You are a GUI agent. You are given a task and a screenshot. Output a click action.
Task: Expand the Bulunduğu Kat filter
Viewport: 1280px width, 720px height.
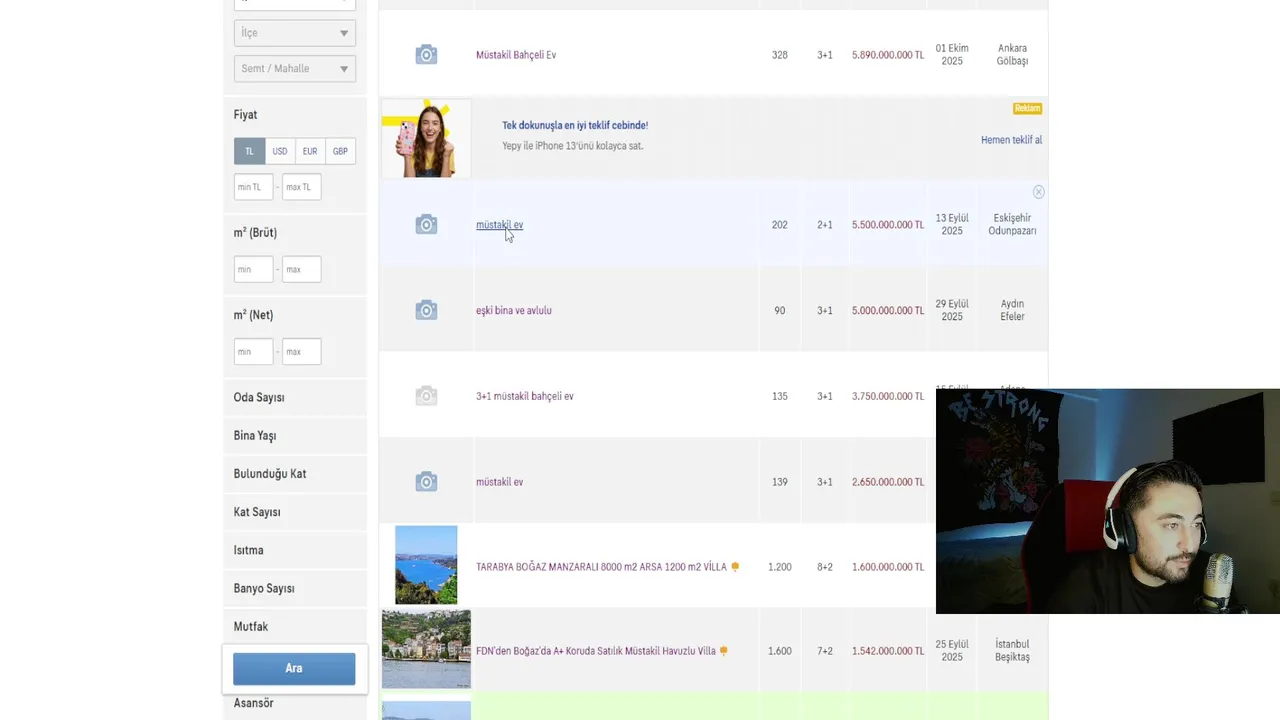[x=294, y=474]
